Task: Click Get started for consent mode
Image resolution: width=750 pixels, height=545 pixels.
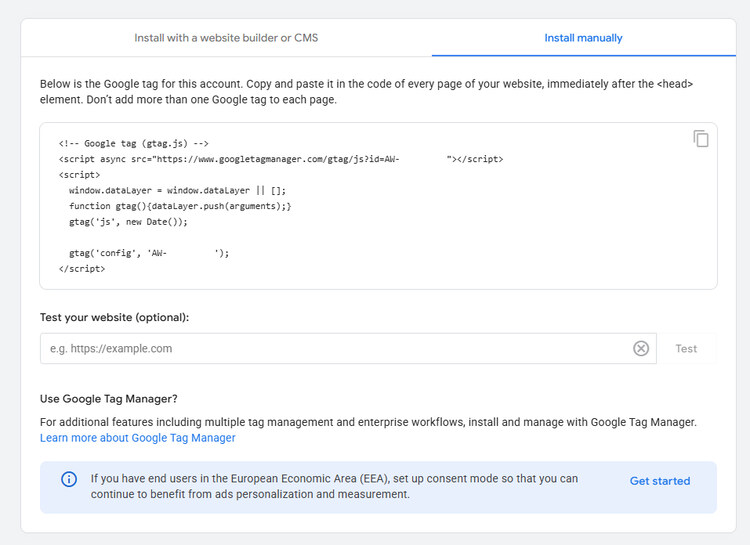Action: click(x=660, y=481)
